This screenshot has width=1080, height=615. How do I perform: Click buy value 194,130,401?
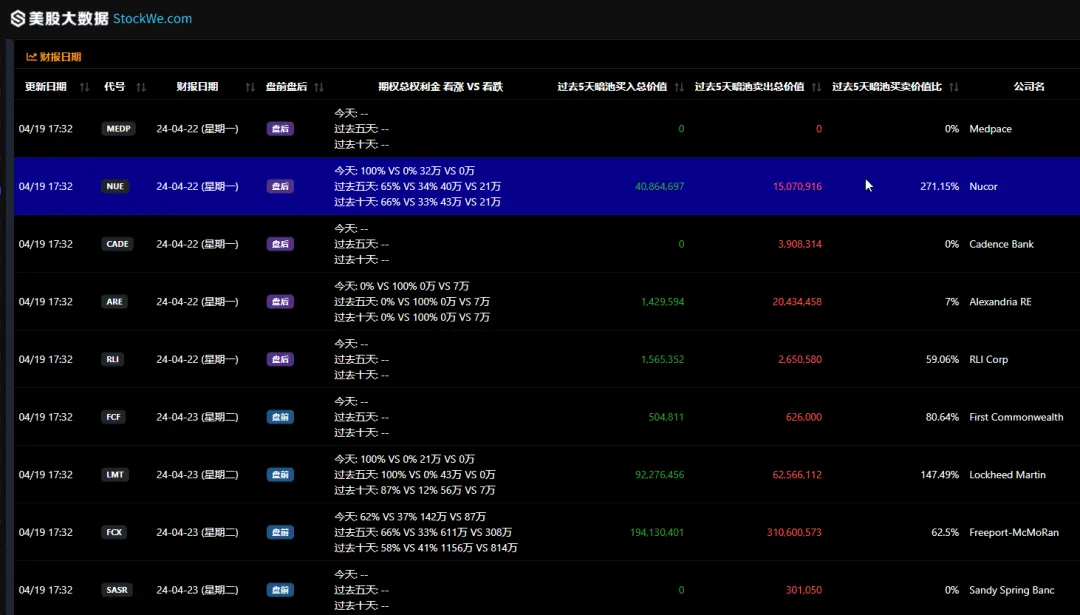tap(657, 532)
